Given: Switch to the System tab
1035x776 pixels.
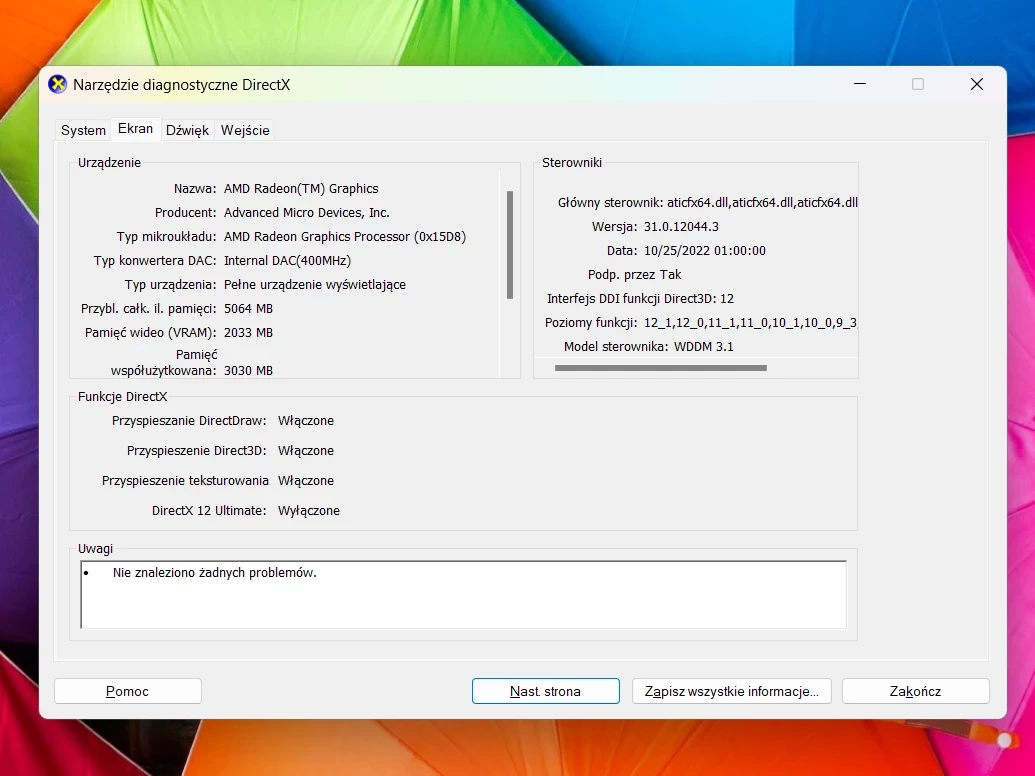Looking at the screenshot, I should (x=82, y=129).
